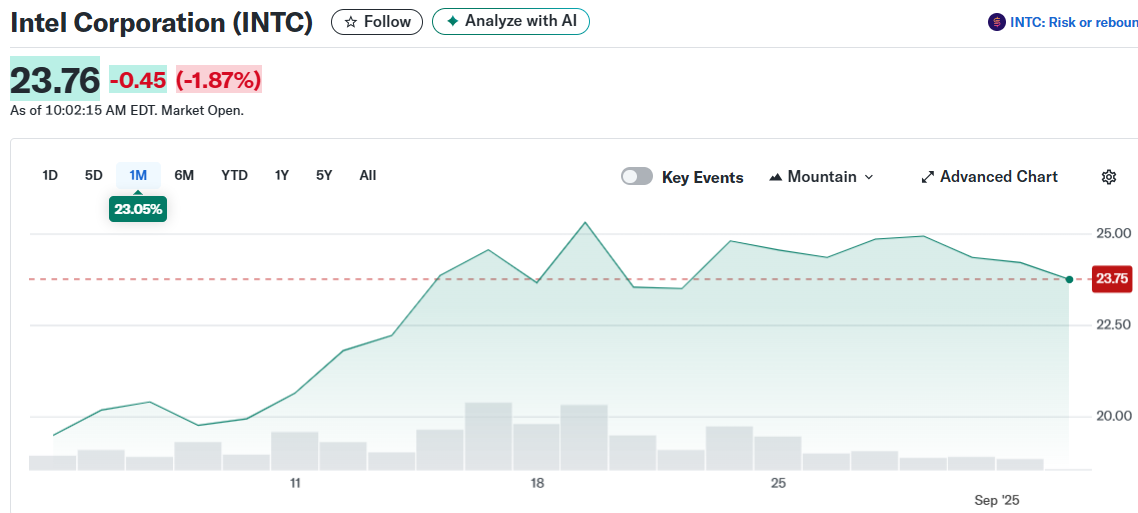
Task: Click the date label 18 on x-axis
Action: click(537, 483)
